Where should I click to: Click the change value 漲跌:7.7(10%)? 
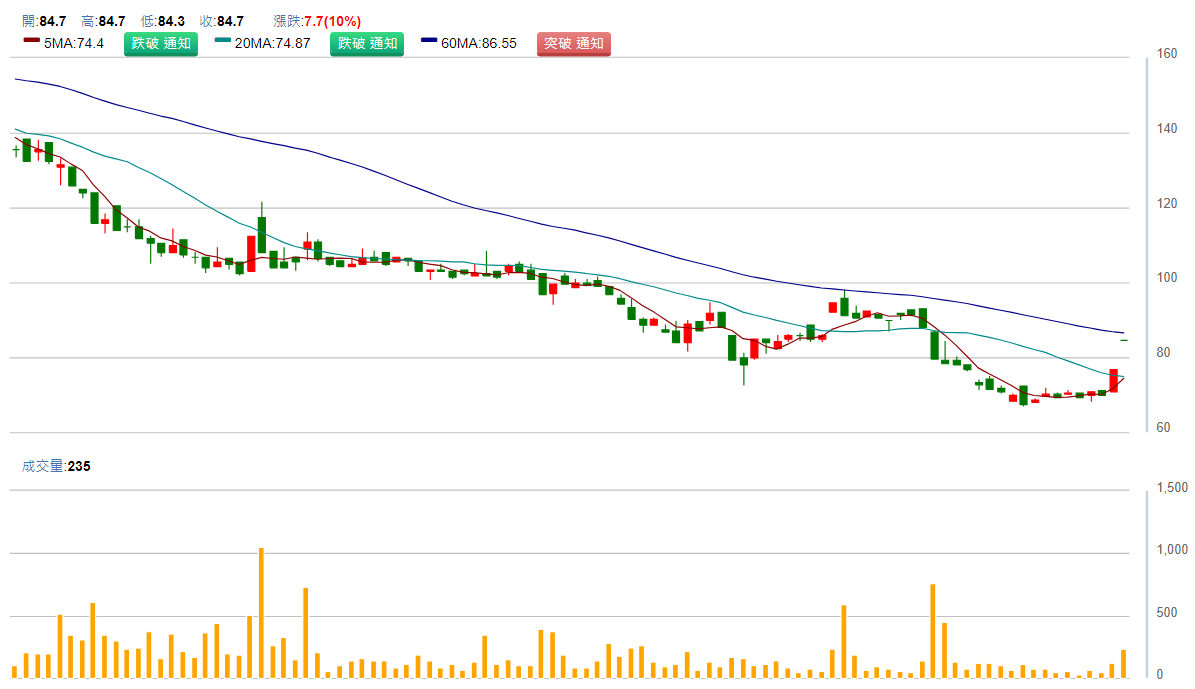(x=317, y=21)
